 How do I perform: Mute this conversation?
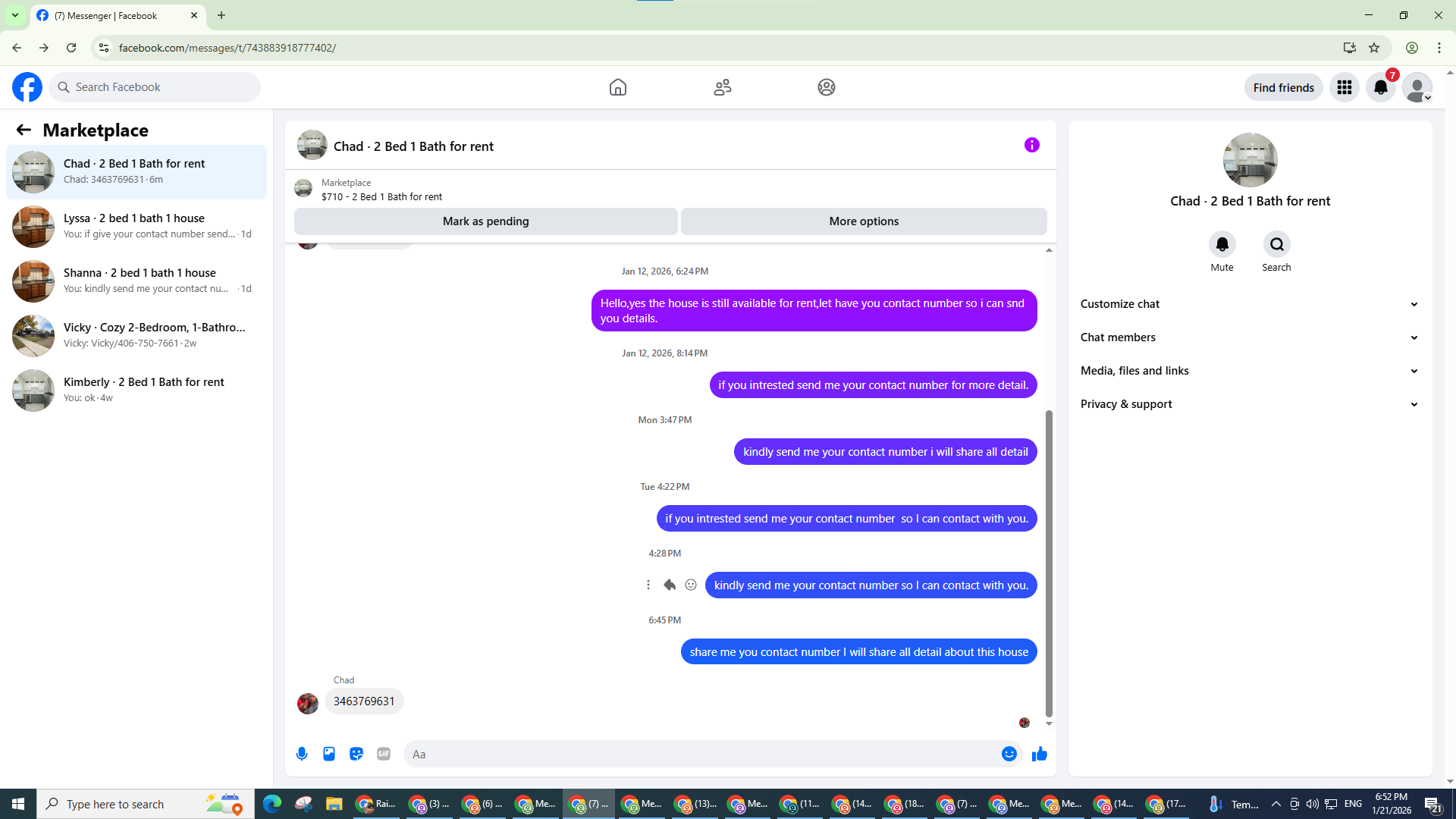coord(1222,245)
